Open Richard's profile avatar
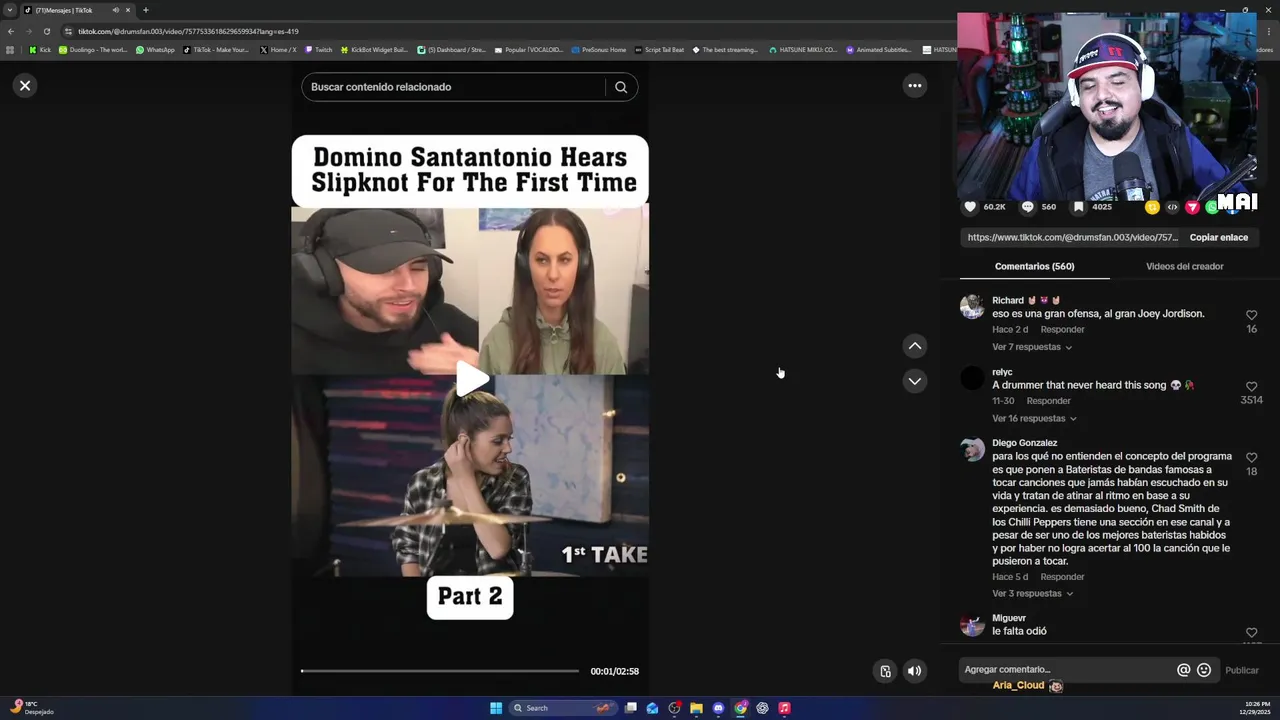The image size is (1280, 720). [972, 307]
